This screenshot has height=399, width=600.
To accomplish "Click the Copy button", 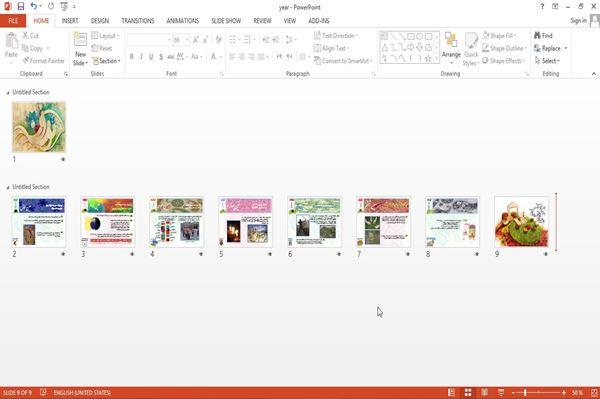I will (32, 48).
